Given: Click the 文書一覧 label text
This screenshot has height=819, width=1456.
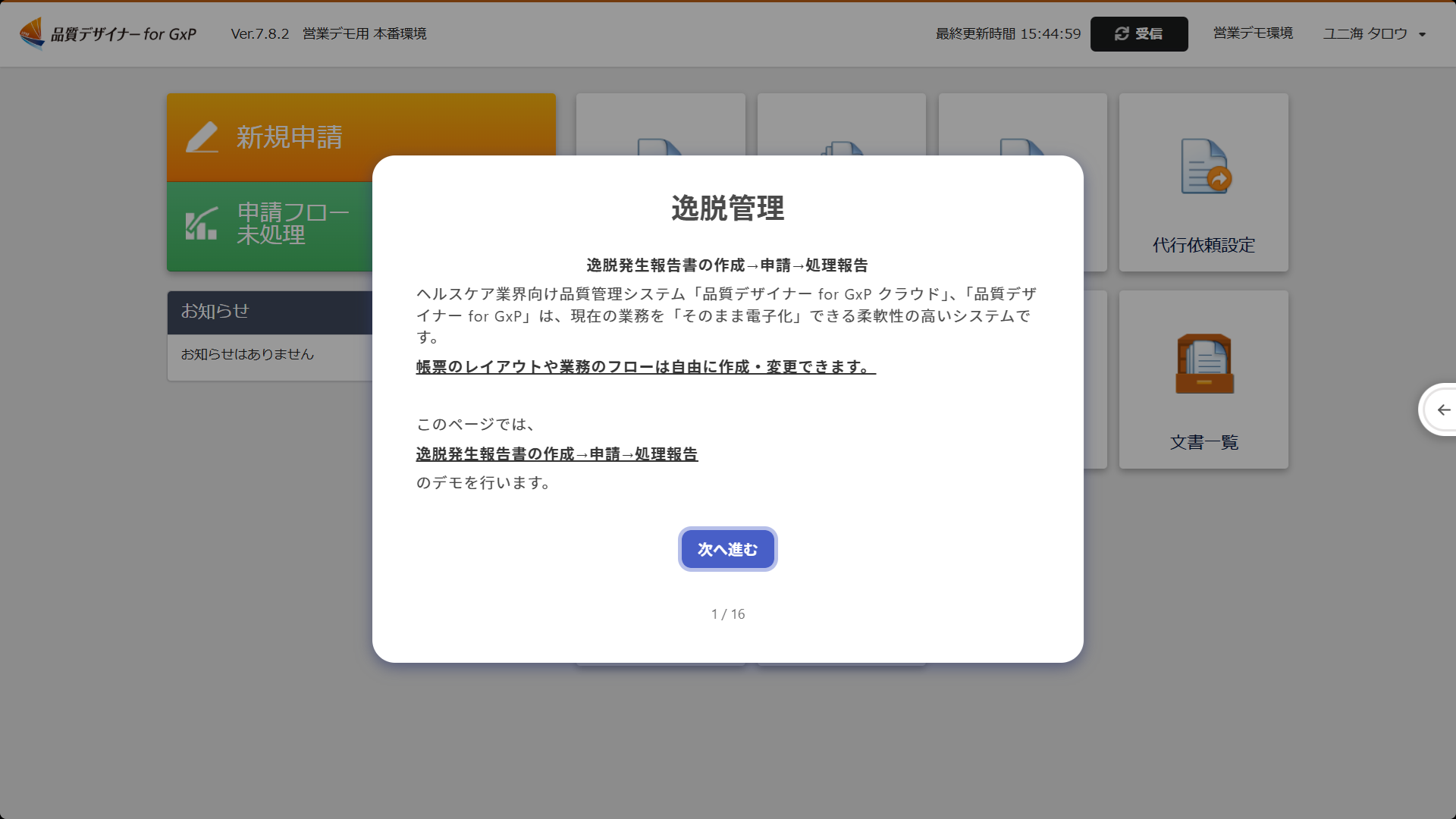Looking at the screenshot, I should tap(1203, 443).
